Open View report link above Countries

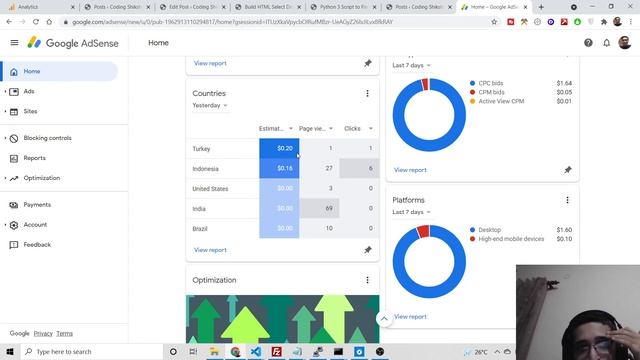pos(210,63)
